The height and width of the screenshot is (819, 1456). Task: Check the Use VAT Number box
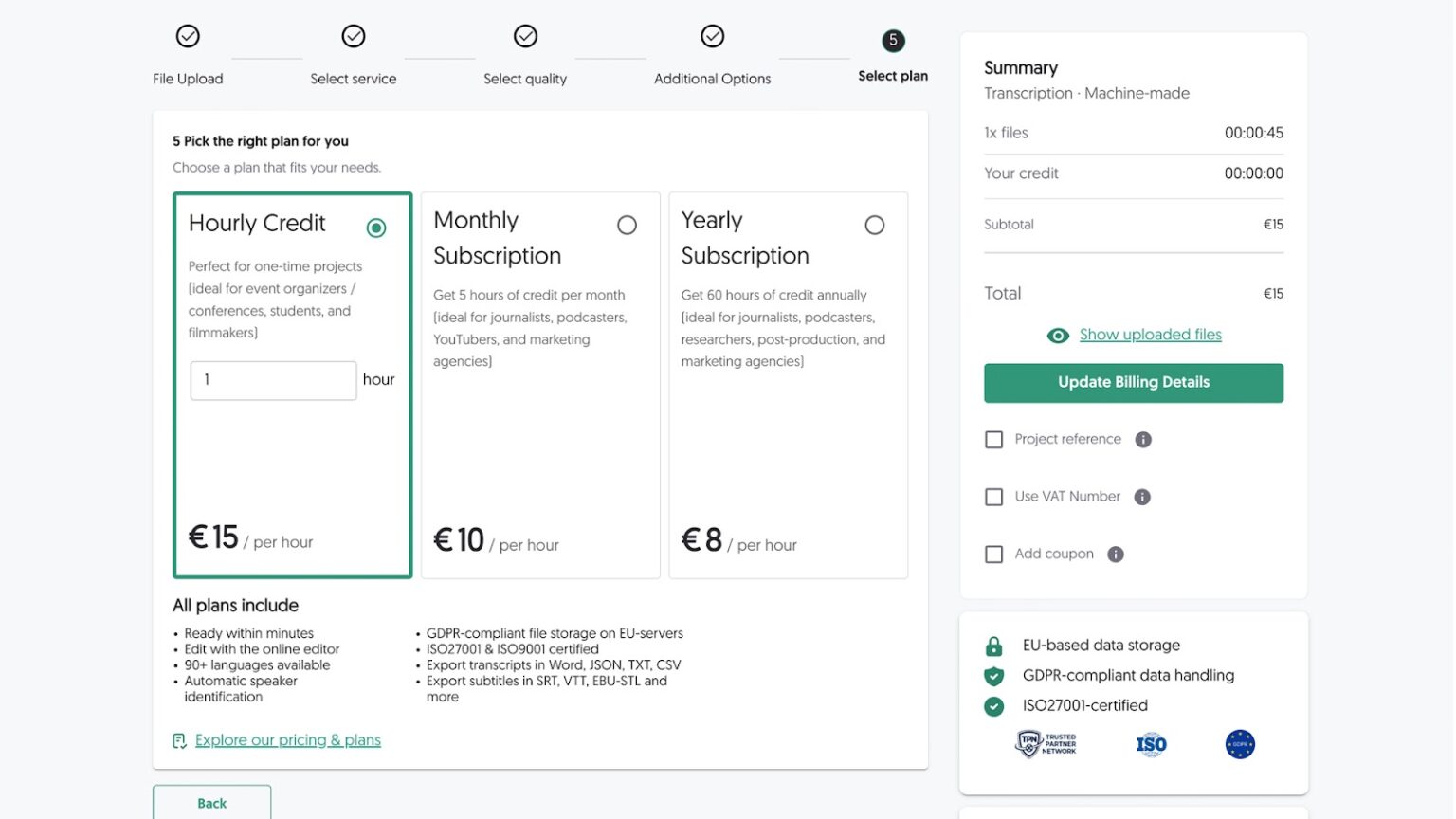tap(993, 497)
